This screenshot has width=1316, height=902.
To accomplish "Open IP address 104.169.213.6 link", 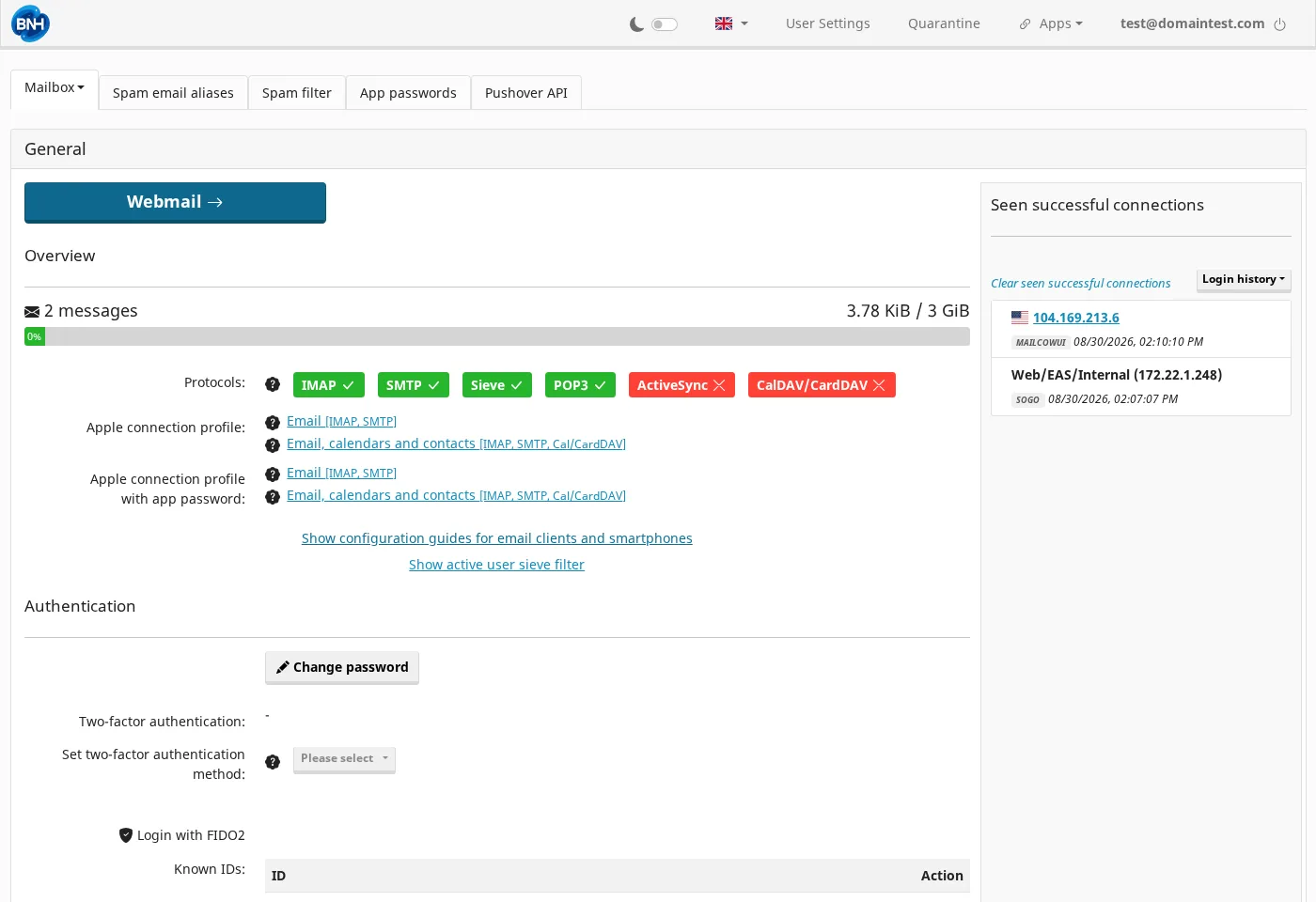I will click(x=1076, y=319).
